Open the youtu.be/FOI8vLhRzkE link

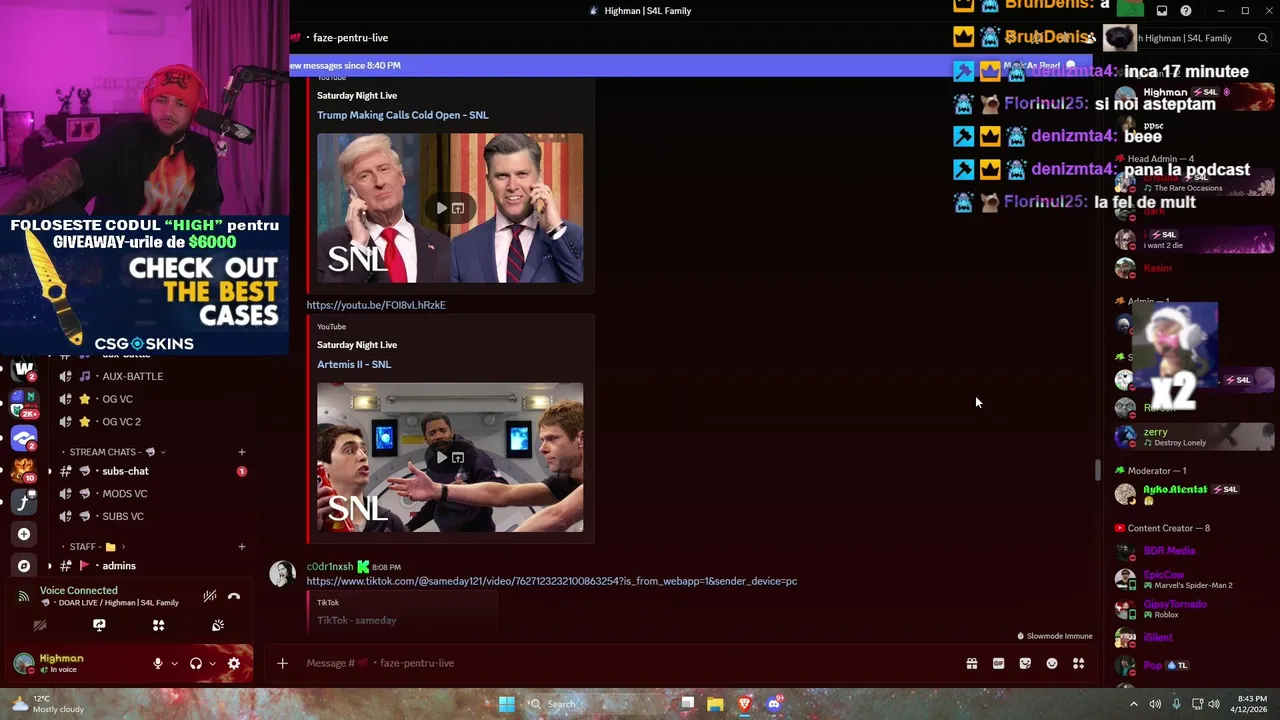tap(376, 305)
